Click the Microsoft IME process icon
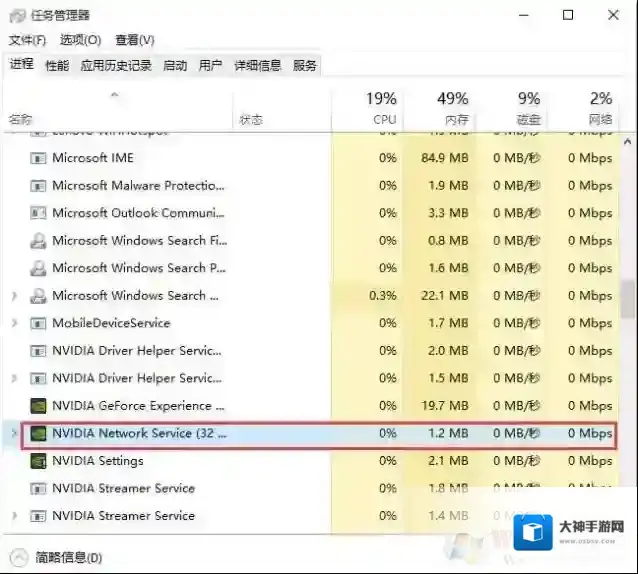 (38, 158)
